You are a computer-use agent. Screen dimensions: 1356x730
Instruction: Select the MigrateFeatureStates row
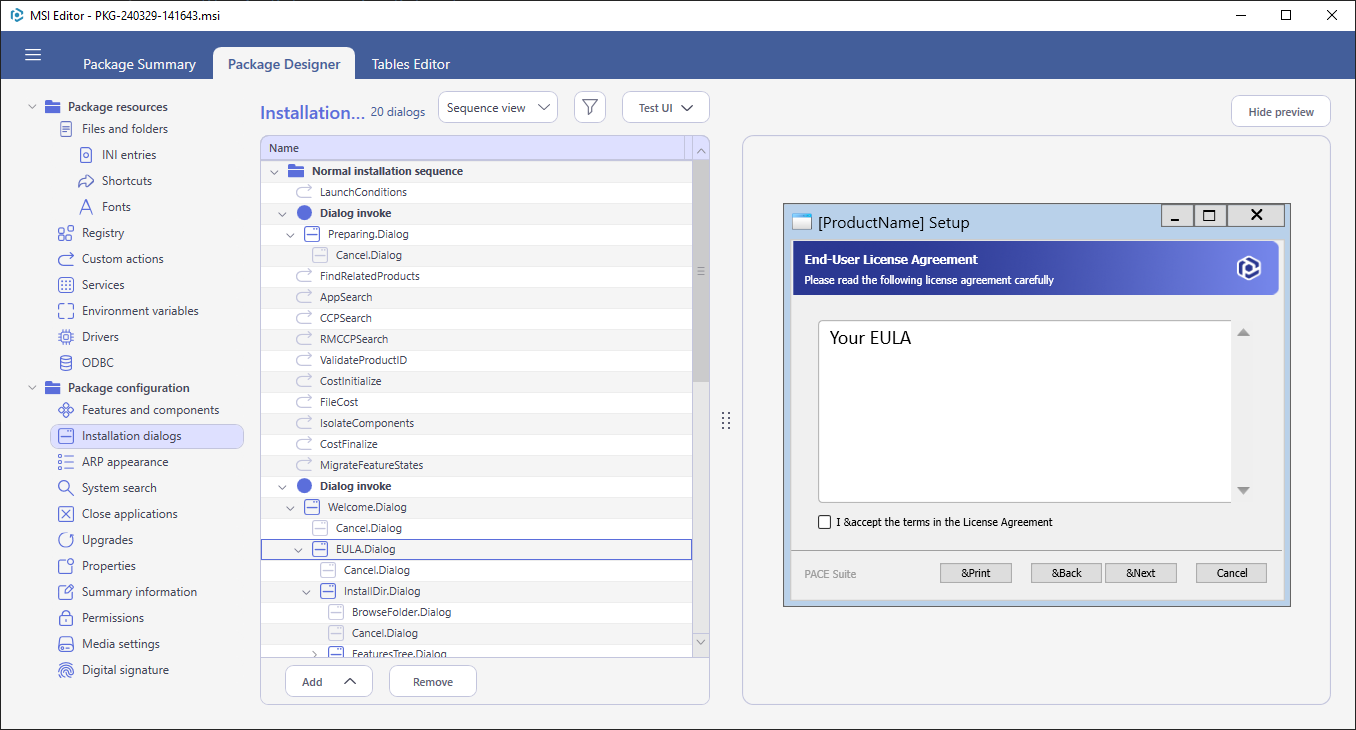[476, 465]
